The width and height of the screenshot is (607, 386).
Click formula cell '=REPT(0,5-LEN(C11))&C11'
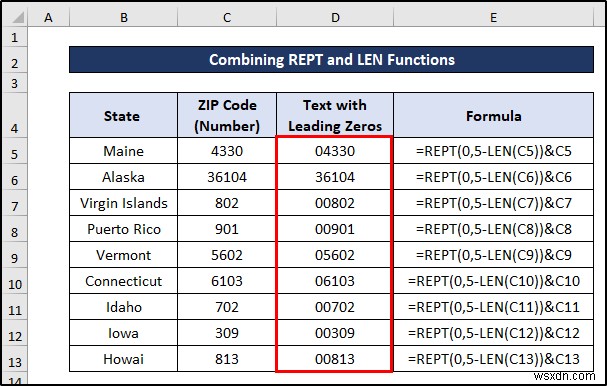click(x=493, y=307)
